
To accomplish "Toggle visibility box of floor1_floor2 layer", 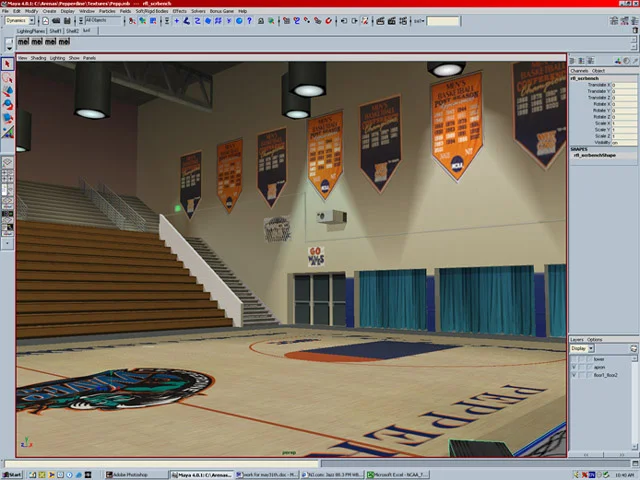I will pos(573,375).
